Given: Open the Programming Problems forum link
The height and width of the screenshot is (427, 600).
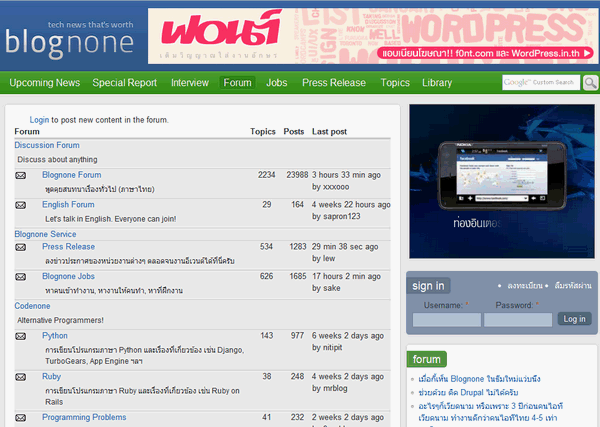Looking at the screenshot, I should pyautogui.click(x=84, y=417).
